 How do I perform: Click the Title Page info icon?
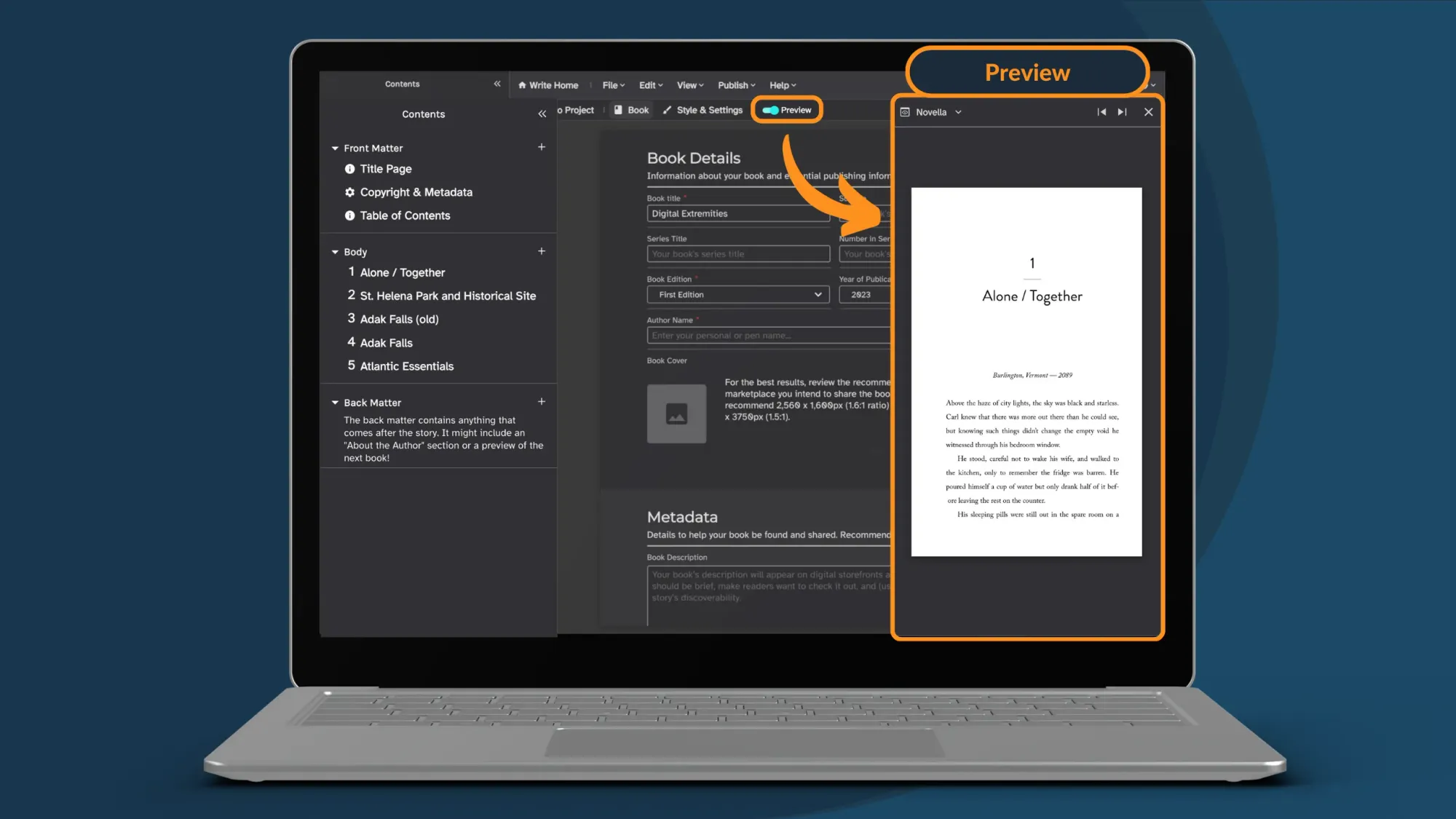349,168
